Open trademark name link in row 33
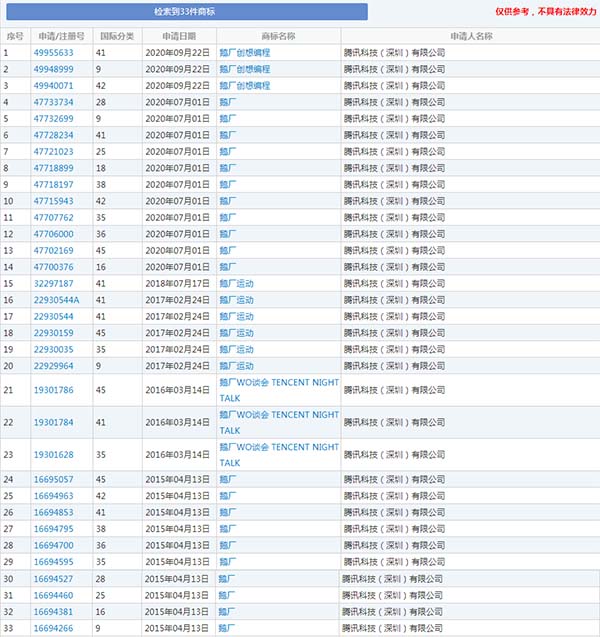The height and width of the screenshot is (637, 600). pos(227,628)
